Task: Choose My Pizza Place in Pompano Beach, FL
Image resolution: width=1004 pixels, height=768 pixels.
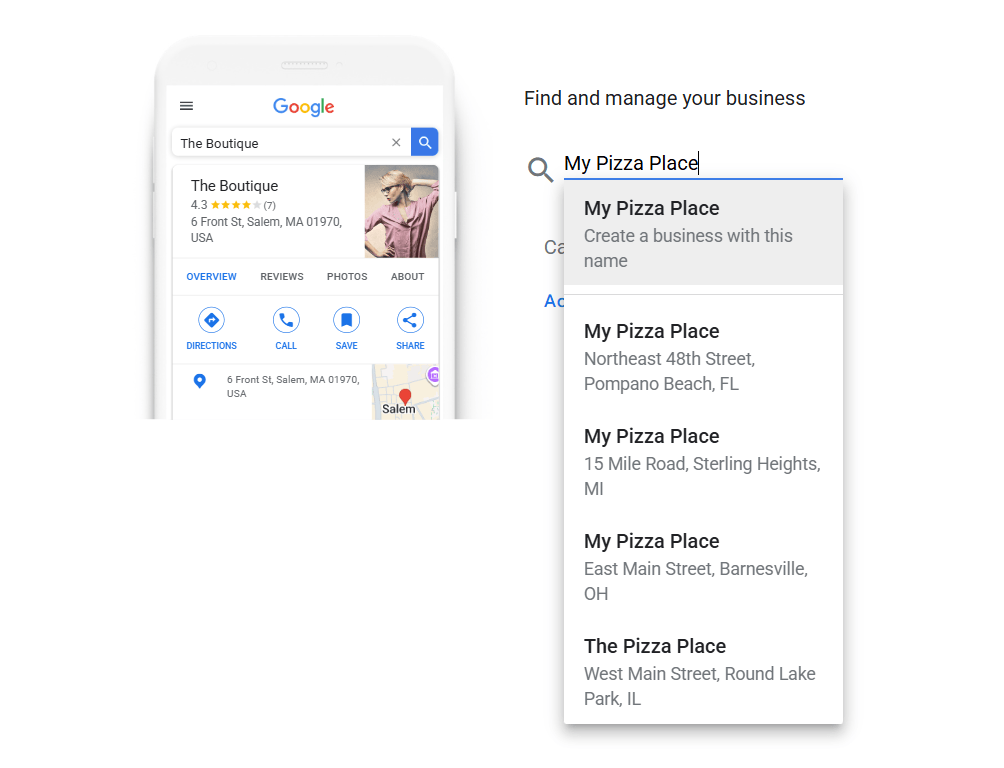Action: (703, 357)
